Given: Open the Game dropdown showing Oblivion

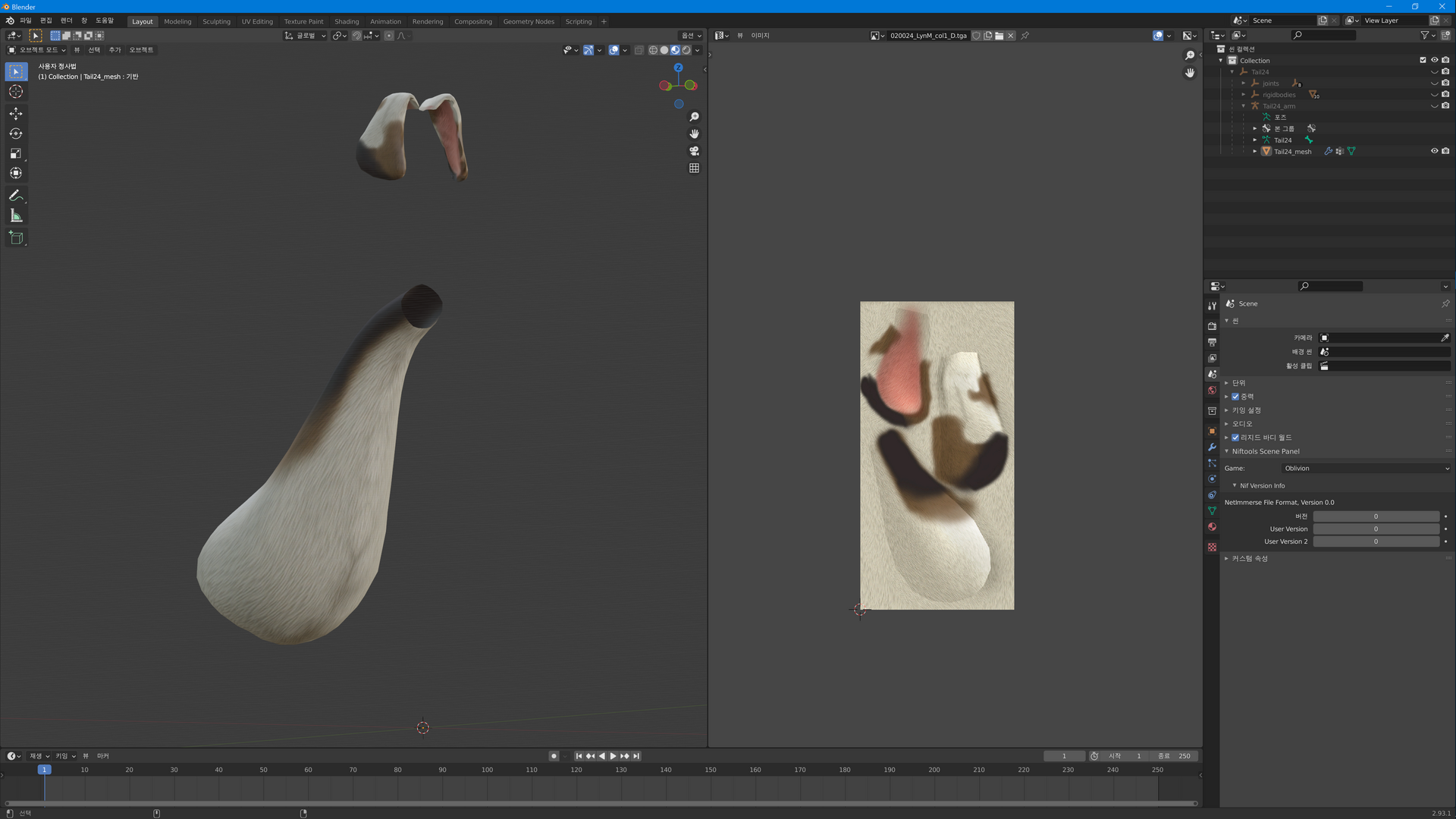Looking at the screenshot, I should point(1366,469).
